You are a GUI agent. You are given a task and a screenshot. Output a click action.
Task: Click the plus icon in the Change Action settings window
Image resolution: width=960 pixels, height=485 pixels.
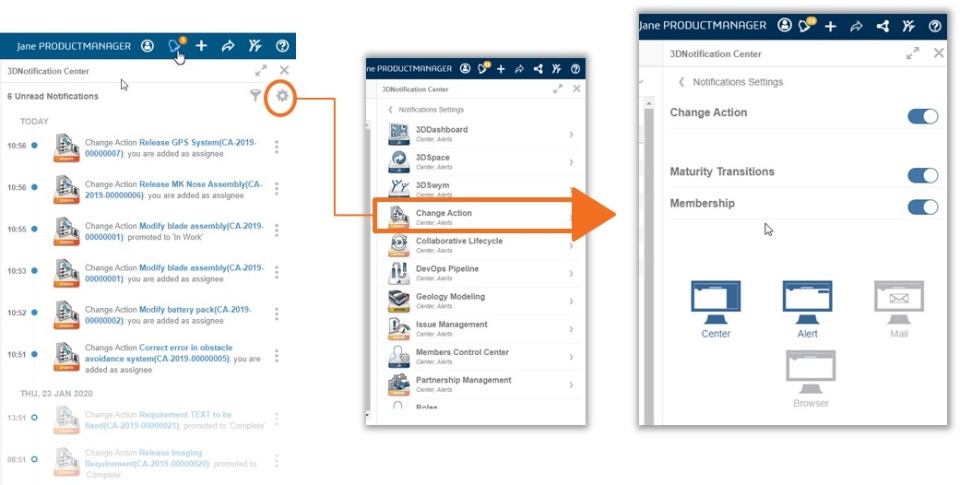tap(830, 26)
